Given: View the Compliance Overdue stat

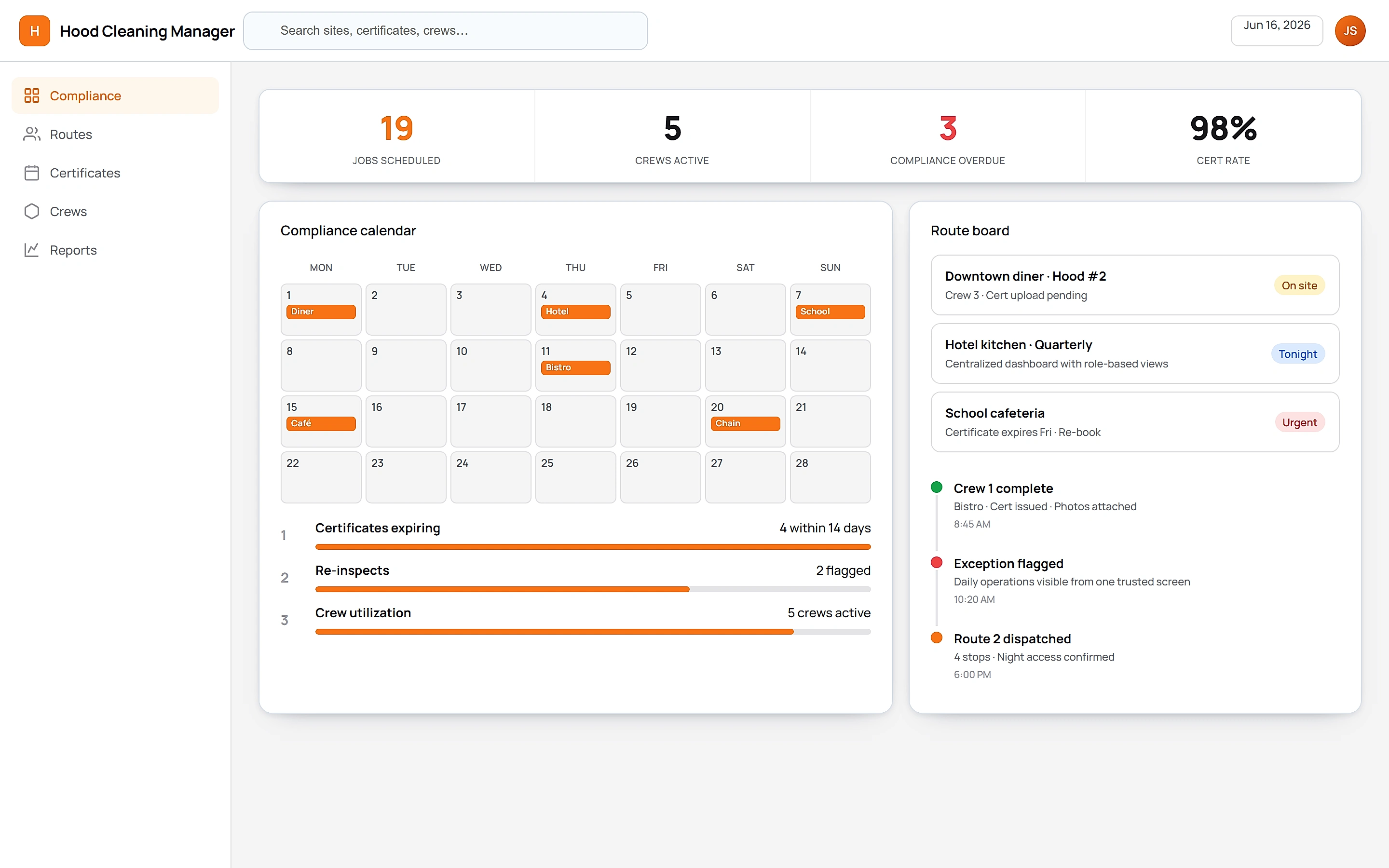Looking at the screenshot, I should (x=948, y=136).
